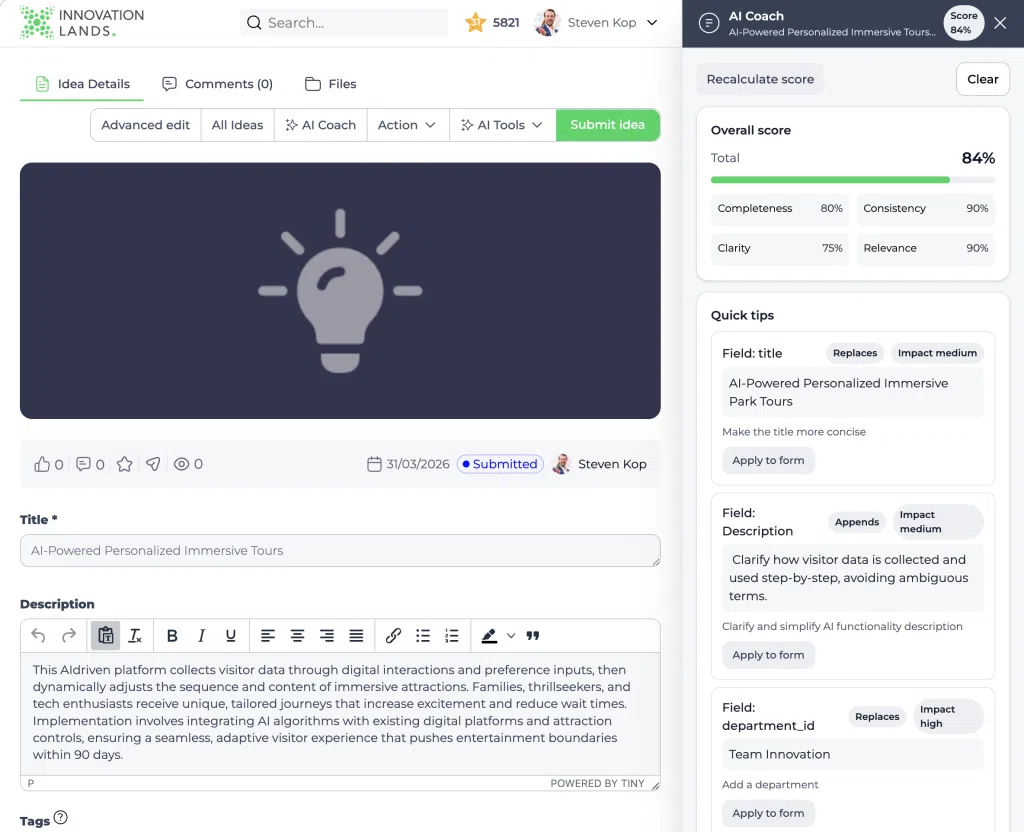Click the star favorite icon

[x=125, y=464]
